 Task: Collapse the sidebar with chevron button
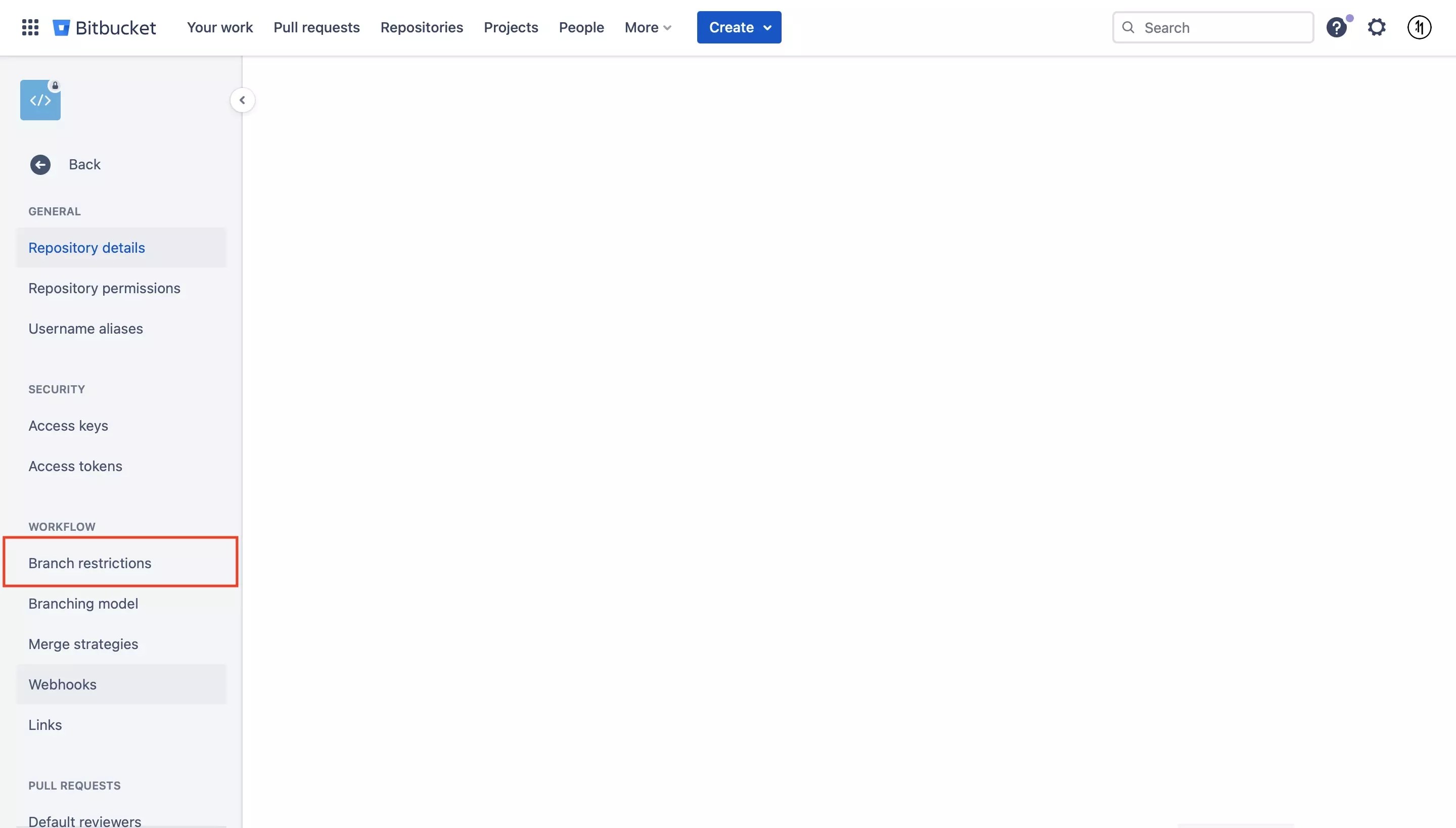(x=242, y=101)
